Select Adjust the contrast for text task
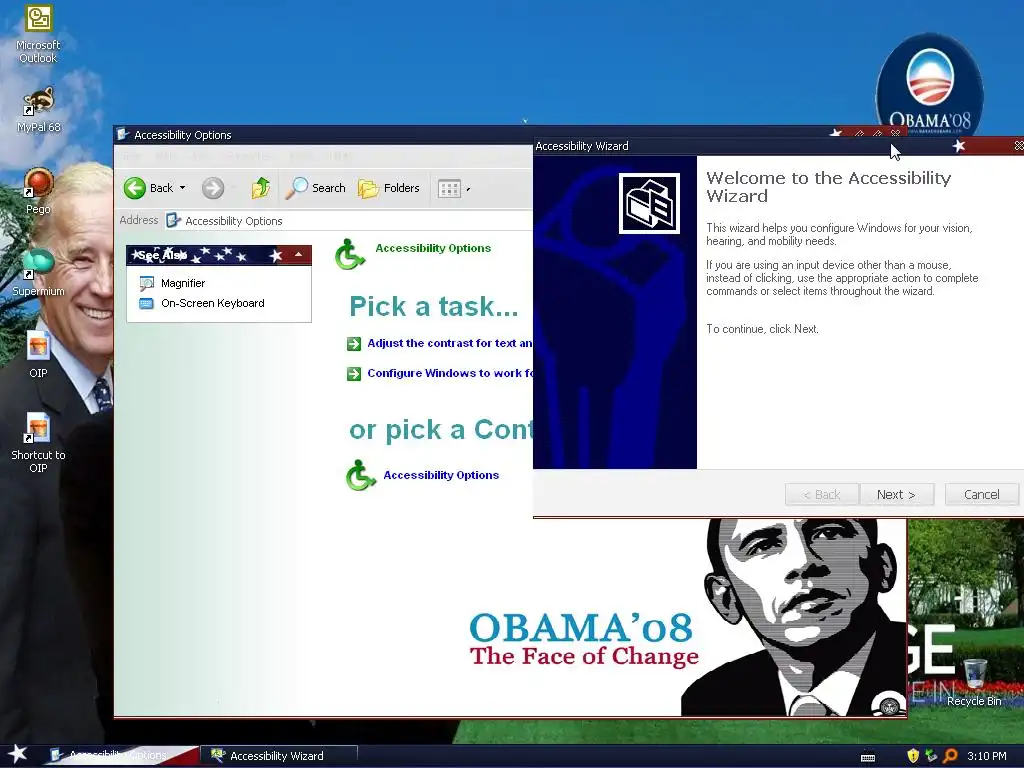Image resolution: width=1024 pixels, height=768 pixels. 449,343
